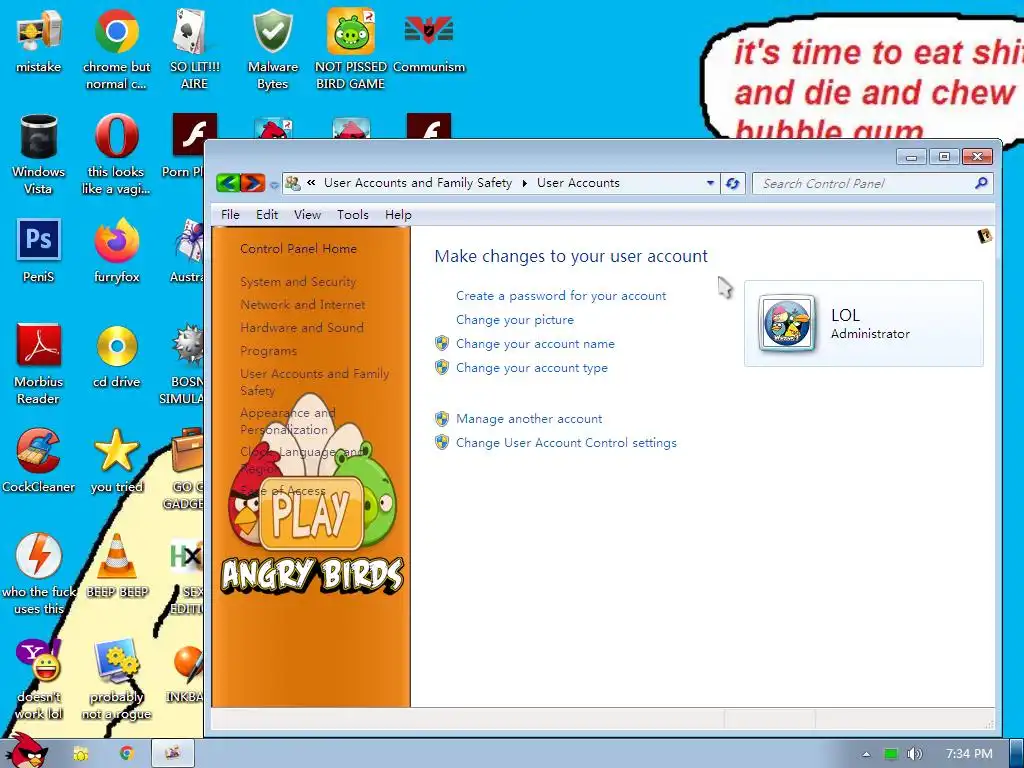Expand the address bar history dropdown
This screenshot has width=1024, height=768.
coord(710,184)
